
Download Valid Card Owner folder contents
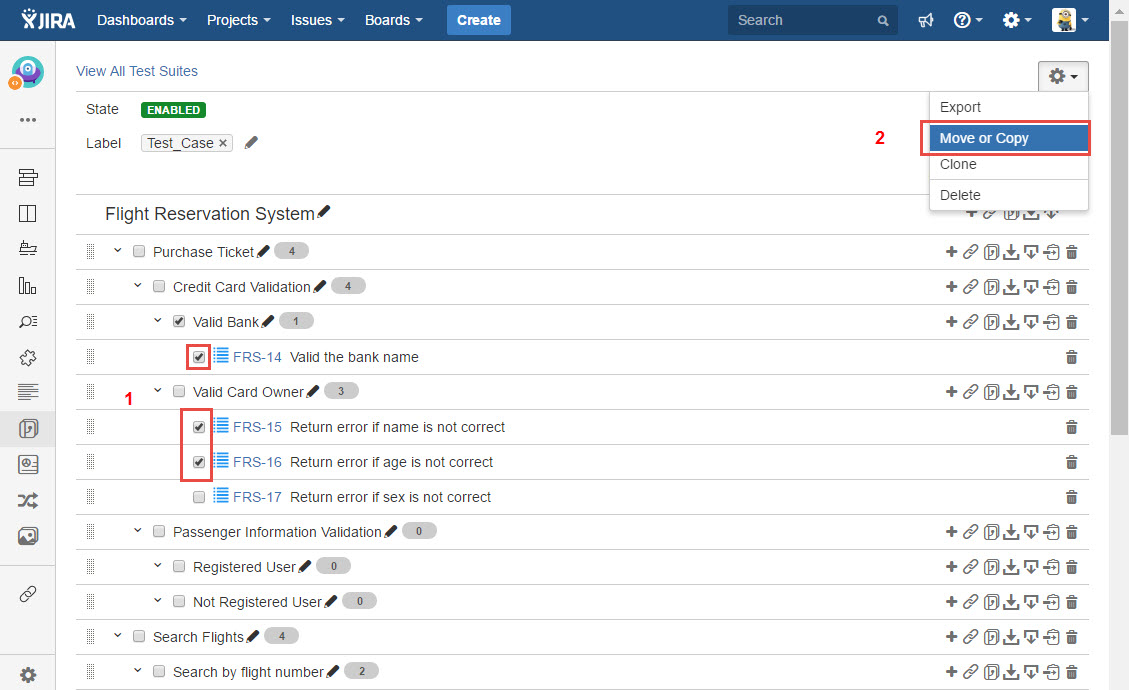1011,392
